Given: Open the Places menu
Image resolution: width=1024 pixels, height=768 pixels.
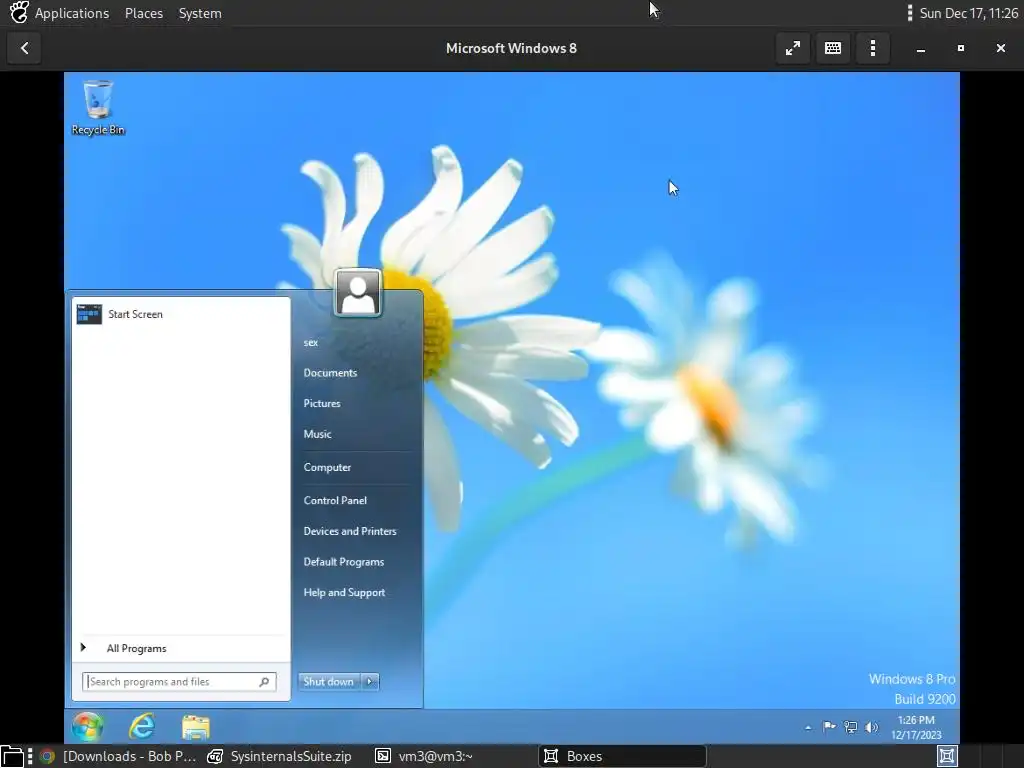Looking at the screenshot, I should click(144, 13).
